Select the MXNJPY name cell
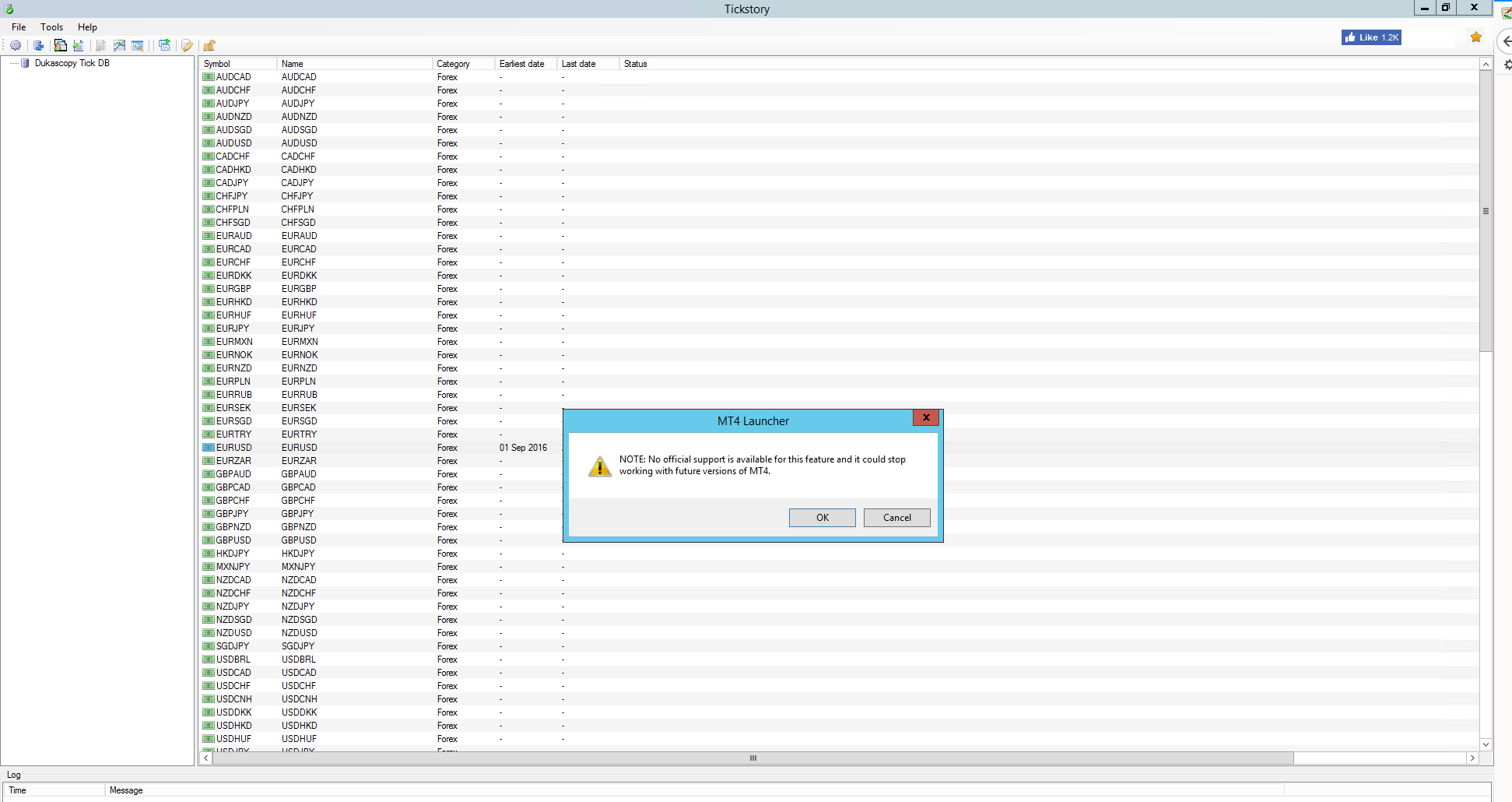The width and height of the screenshot is (1512, 802). 298,567
